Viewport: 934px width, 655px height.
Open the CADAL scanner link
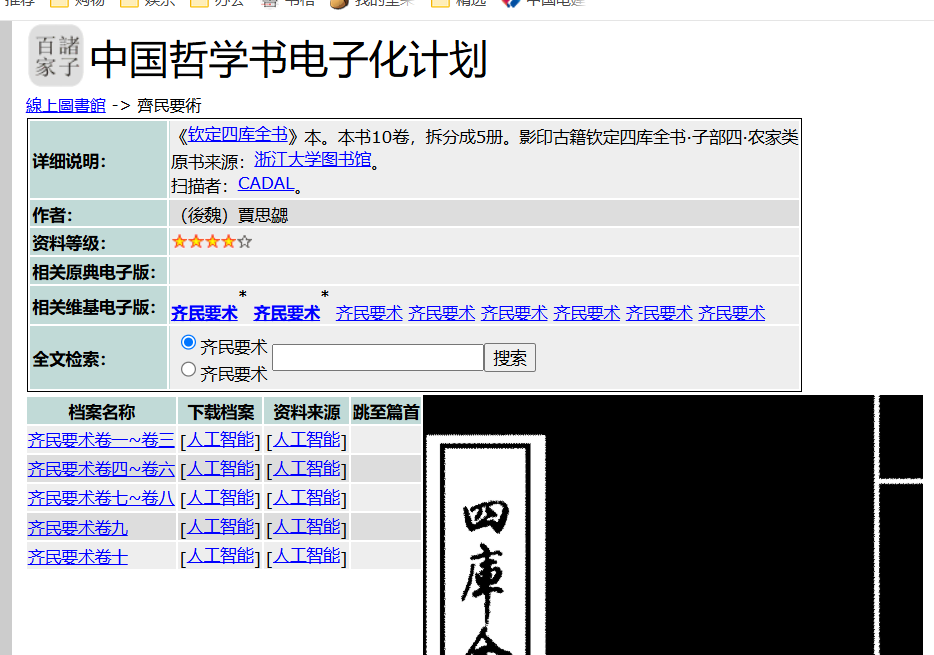click(x=266, y=183)
